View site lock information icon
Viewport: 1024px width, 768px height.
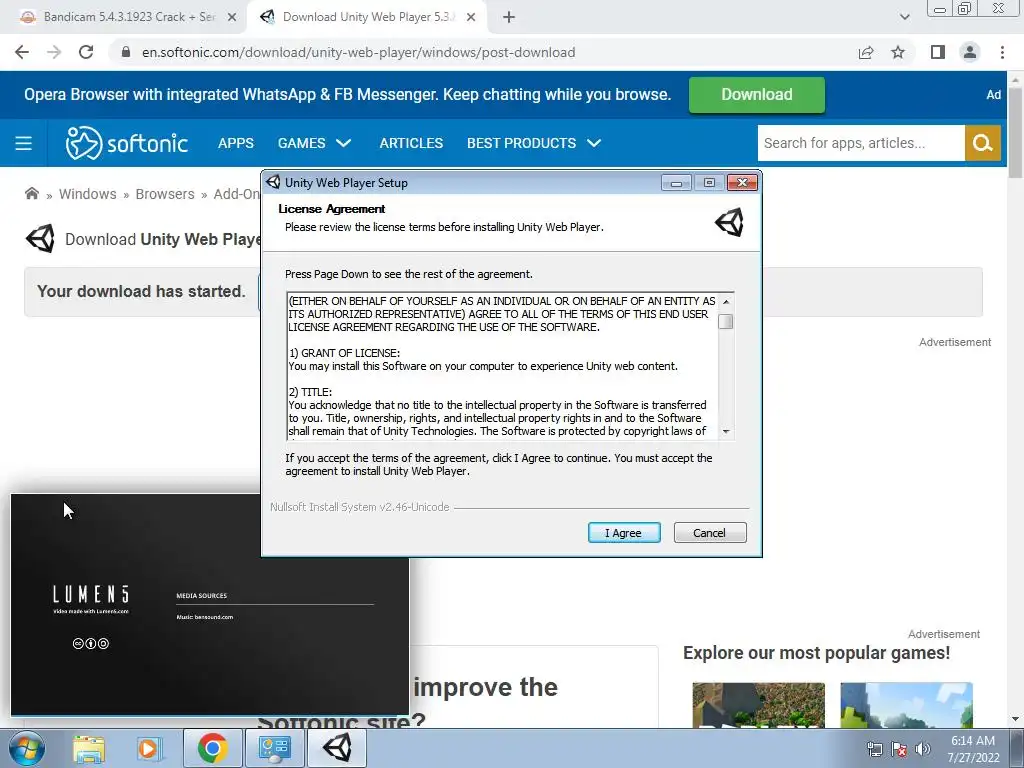[127, 52]
